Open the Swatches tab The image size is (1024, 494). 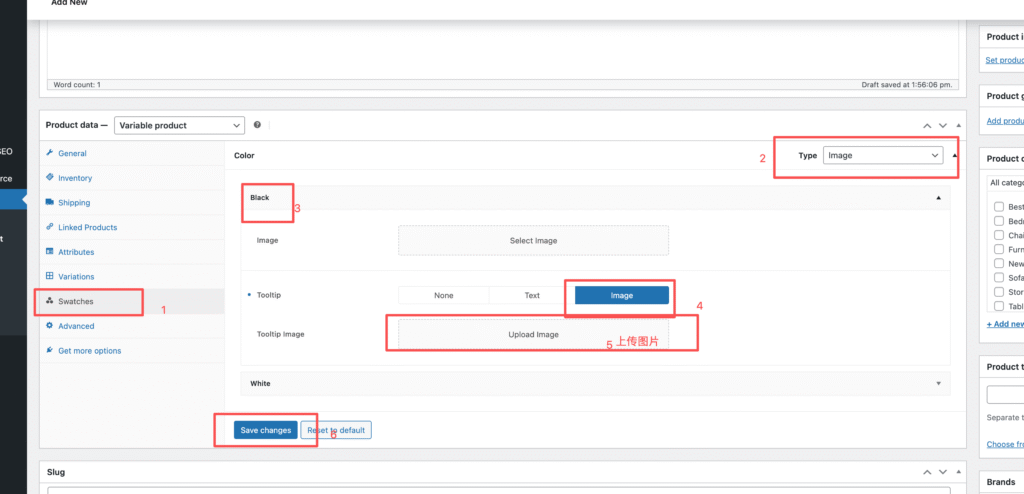coord(75,301)
